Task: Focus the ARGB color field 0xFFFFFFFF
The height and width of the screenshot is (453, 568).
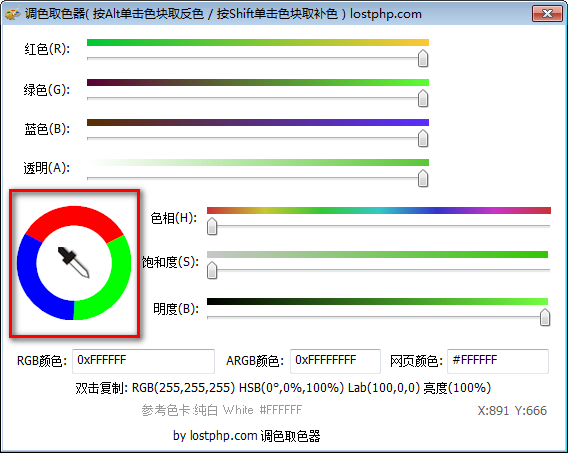Action: coord(335,361)
